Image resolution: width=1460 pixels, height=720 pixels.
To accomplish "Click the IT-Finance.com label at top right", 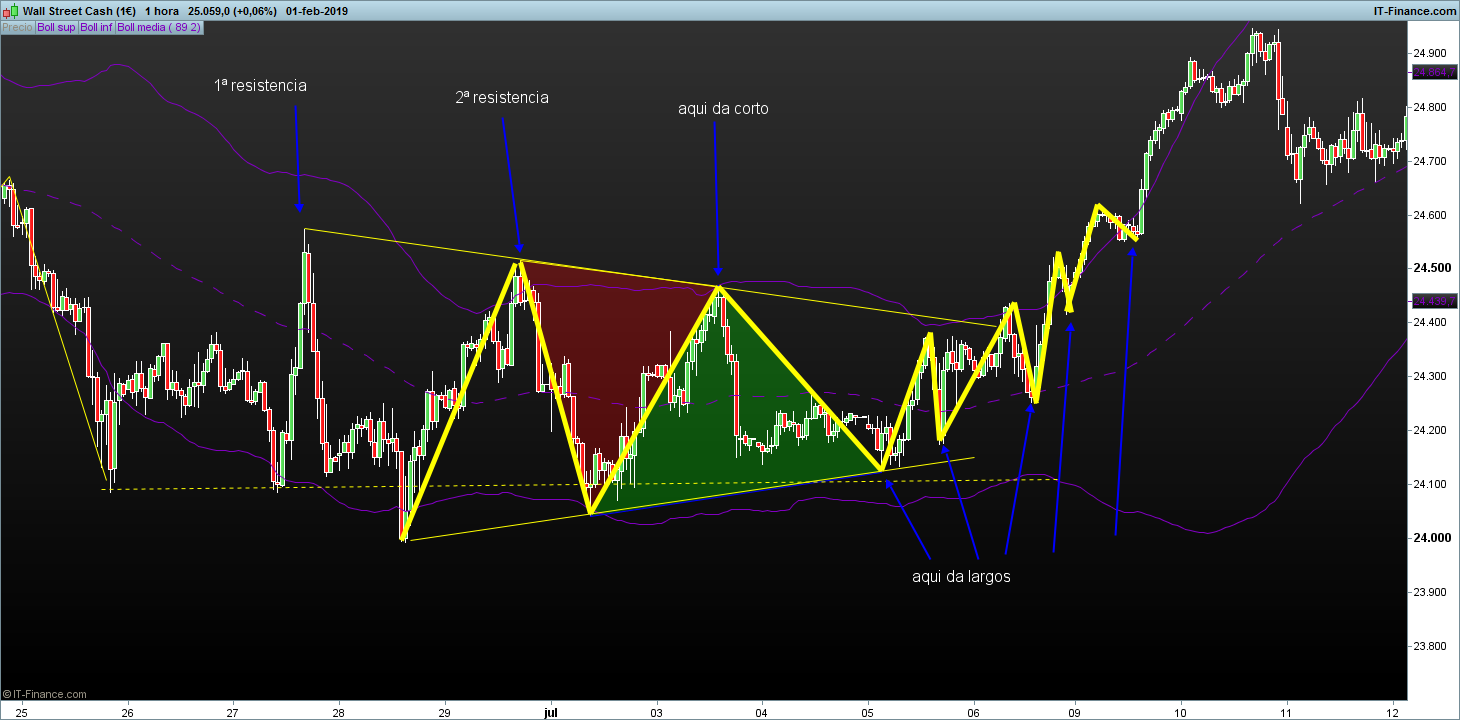I will coord(1417,10).
